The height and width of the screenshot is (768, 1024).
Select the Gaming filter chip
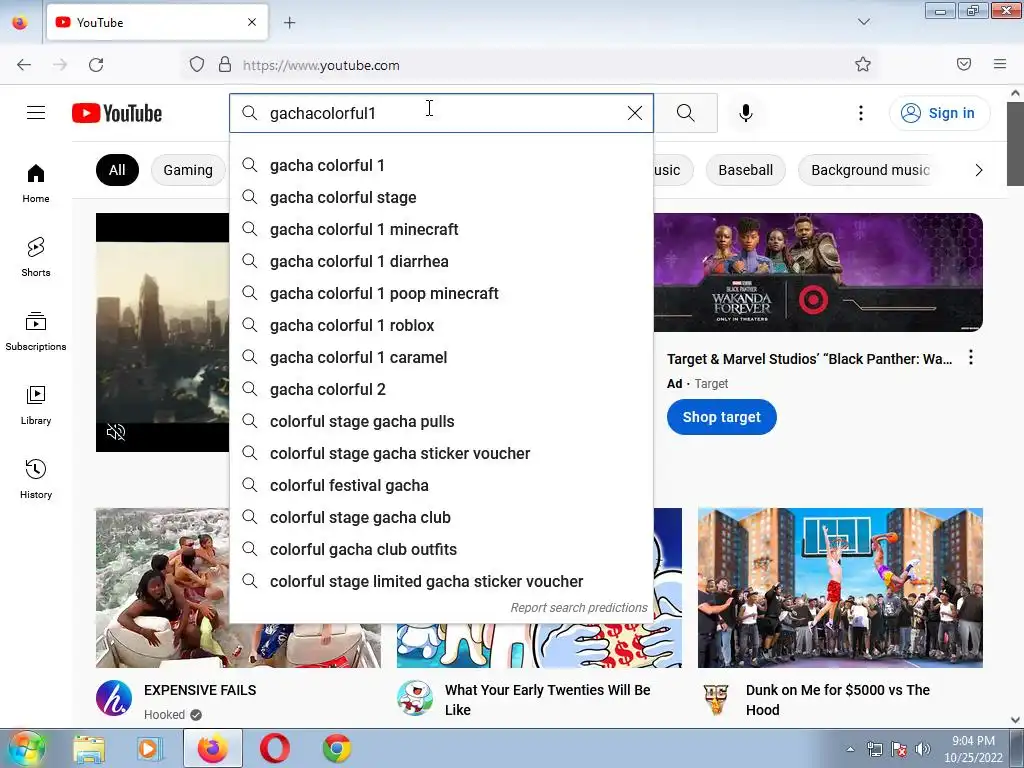[x=188, y=170]
